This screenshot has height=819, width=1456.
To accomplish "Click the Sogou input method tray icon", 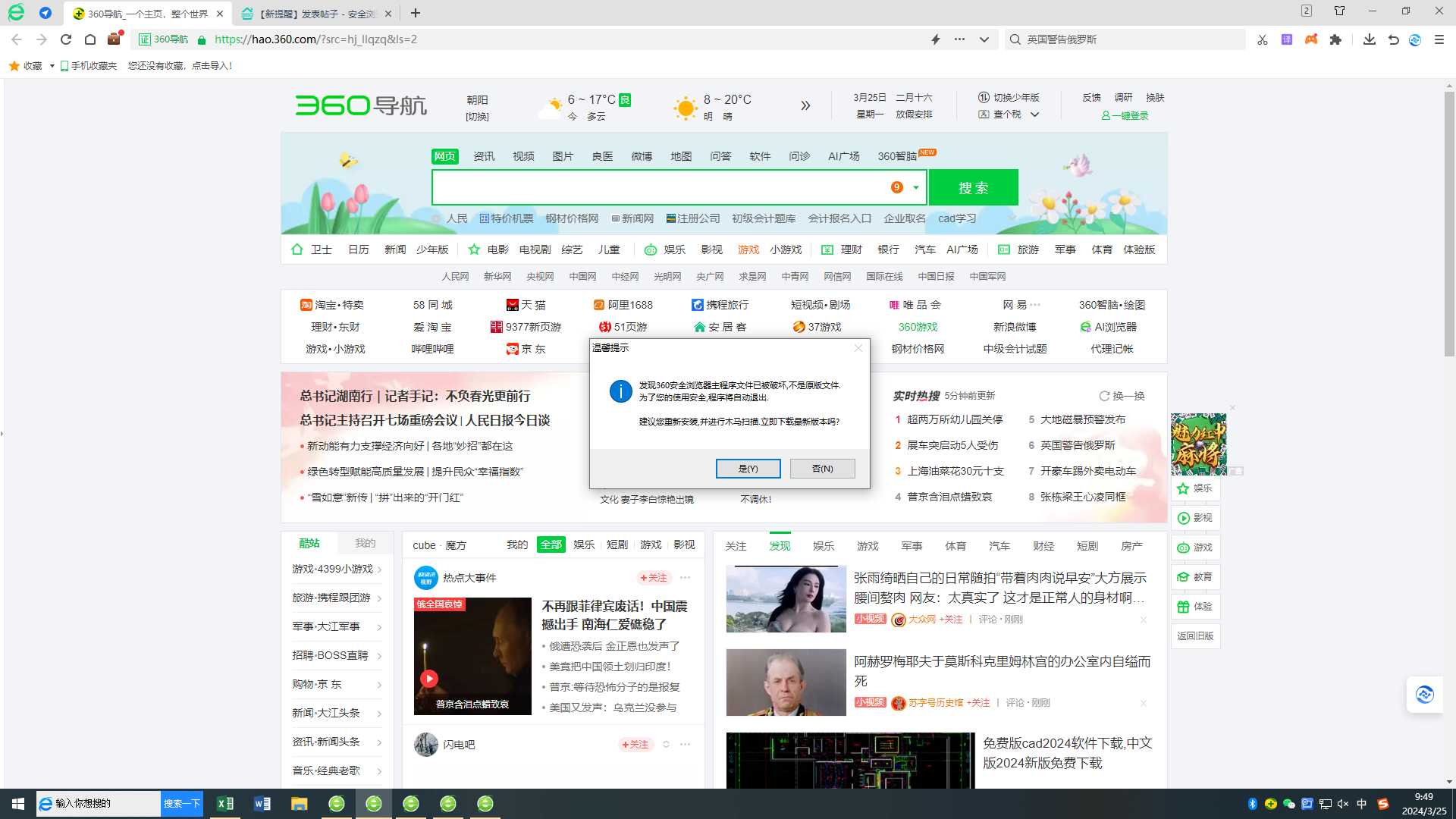I will pos(1383,804).
